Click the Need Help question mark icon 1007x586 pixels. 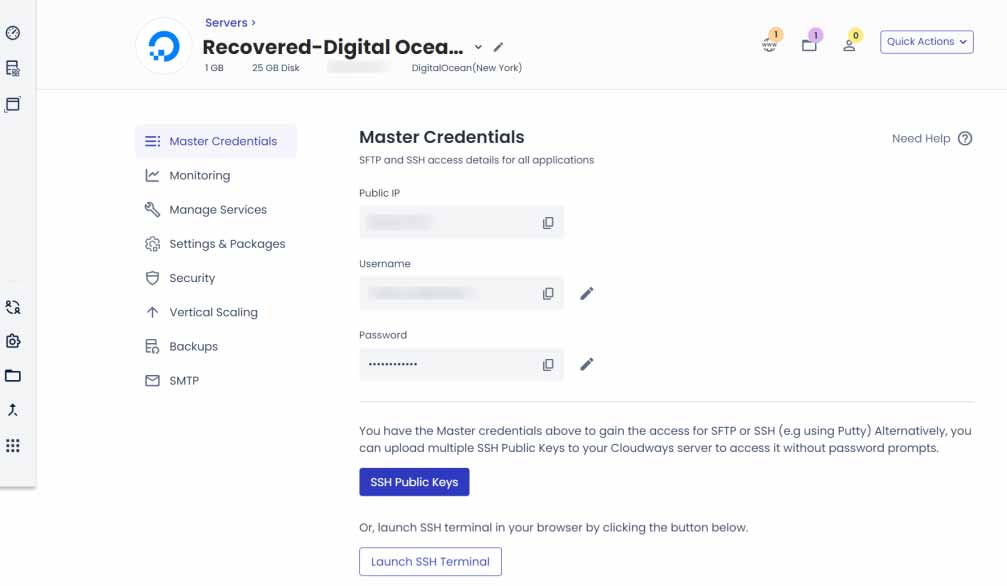click(x=964, y=138)
